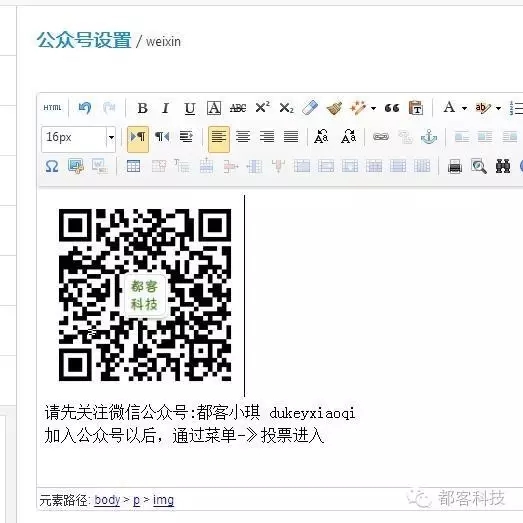Insert paragraph before table
Image resolution: width=523 pixels, height=523 pixels.
point(182,166)
